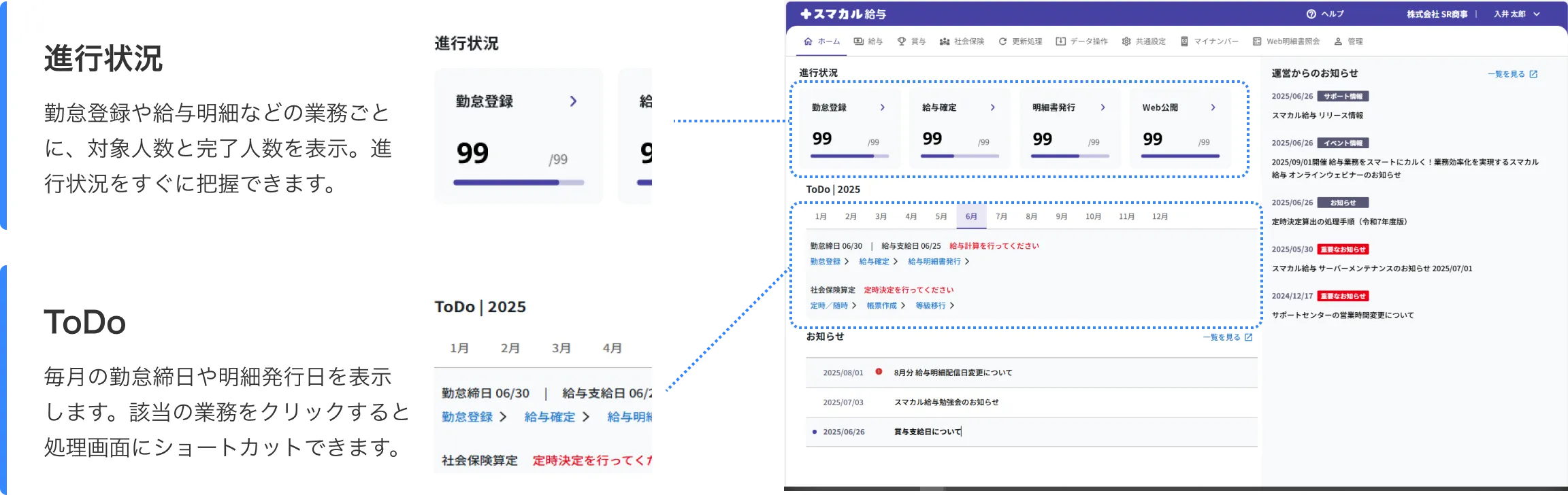This screenshot has width=1568, height=495.
Task: Click the Web明細書照会 document icon
Action: 1257,41
